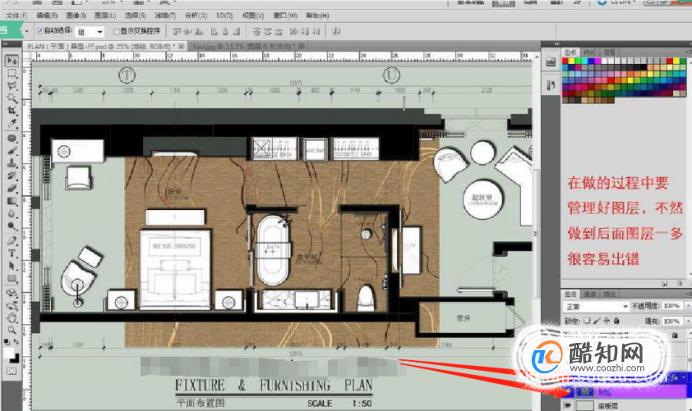Screen dimensions: 692x411
Task: Open the Filter menu
Action: 165,15
